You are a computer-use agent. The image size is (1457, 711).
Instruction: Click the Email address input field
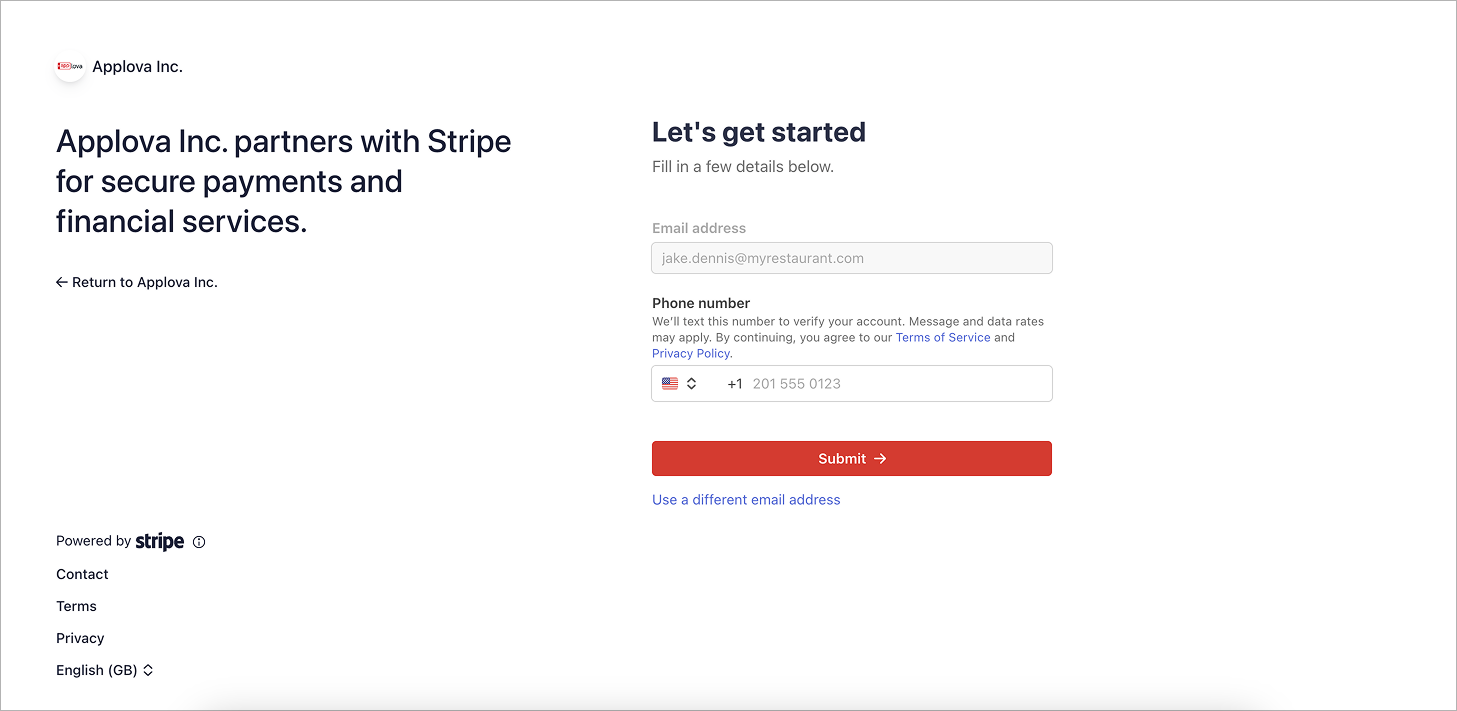852,258
